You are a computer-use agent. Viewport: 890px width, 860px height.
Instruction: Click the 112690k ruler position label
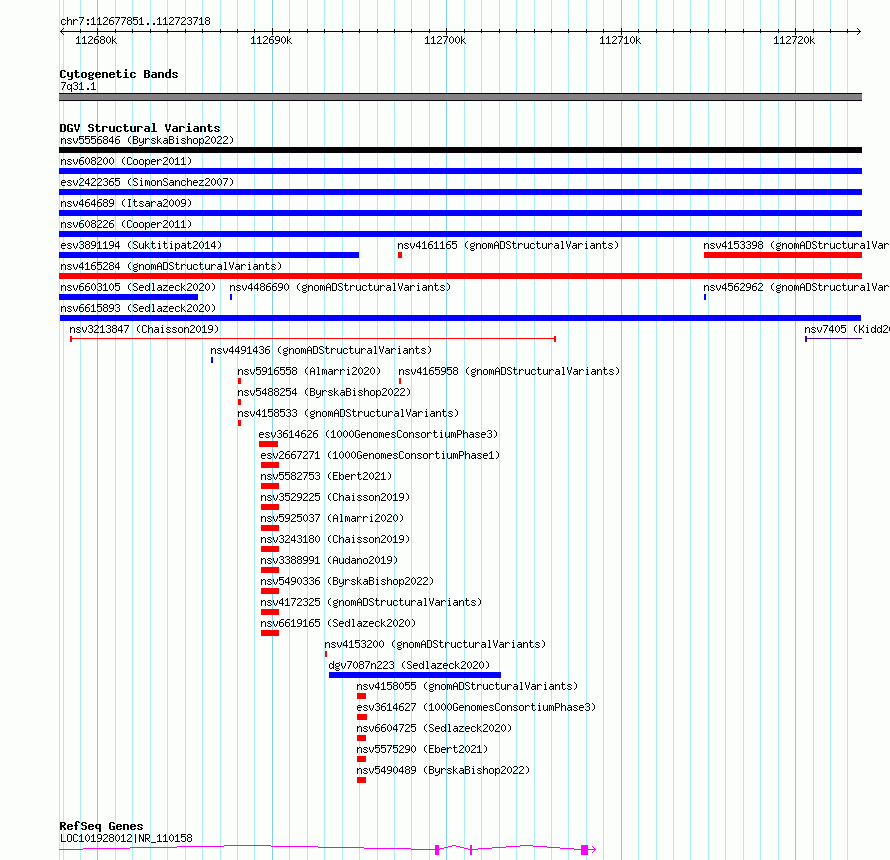coord(271,40)
